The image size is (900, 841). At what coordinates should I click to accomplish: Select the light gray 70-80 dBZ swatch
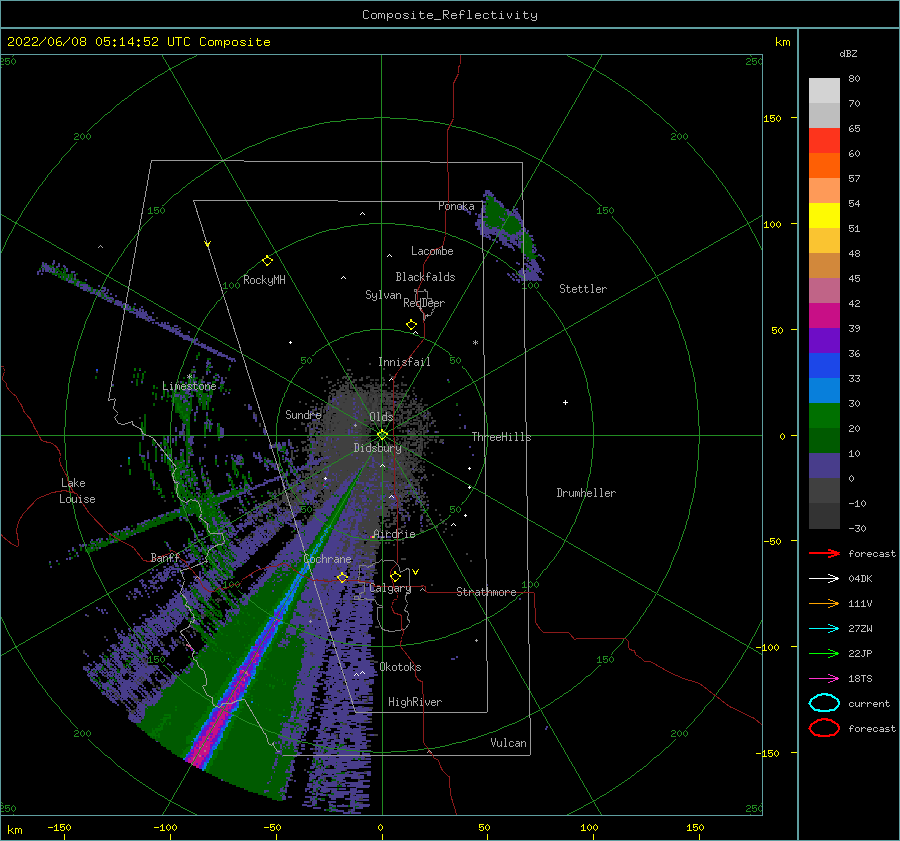[x=824, y=91]
